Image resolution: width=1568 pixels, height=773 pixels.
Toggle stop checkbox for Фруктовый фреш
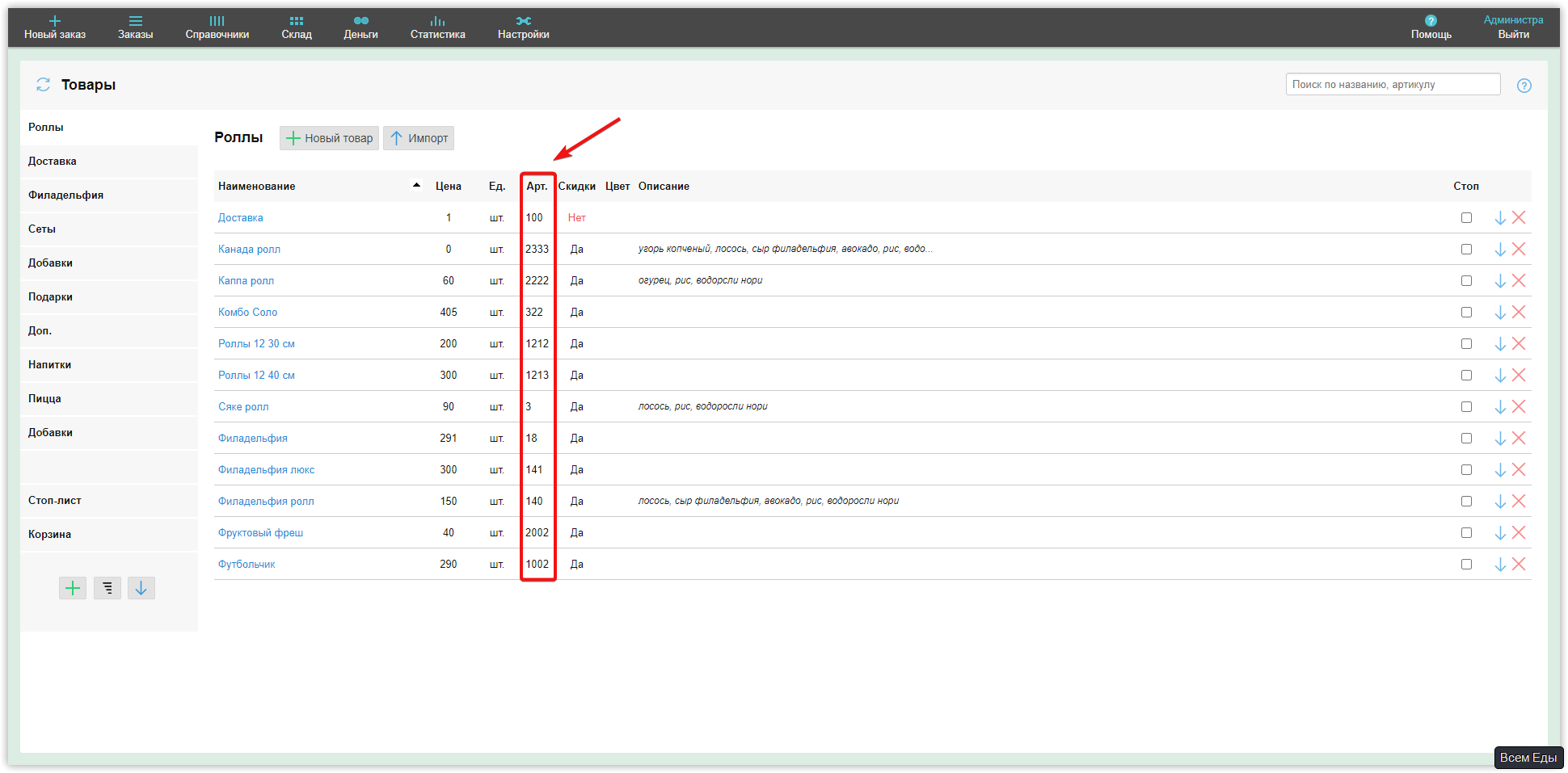pos(1466,532)
